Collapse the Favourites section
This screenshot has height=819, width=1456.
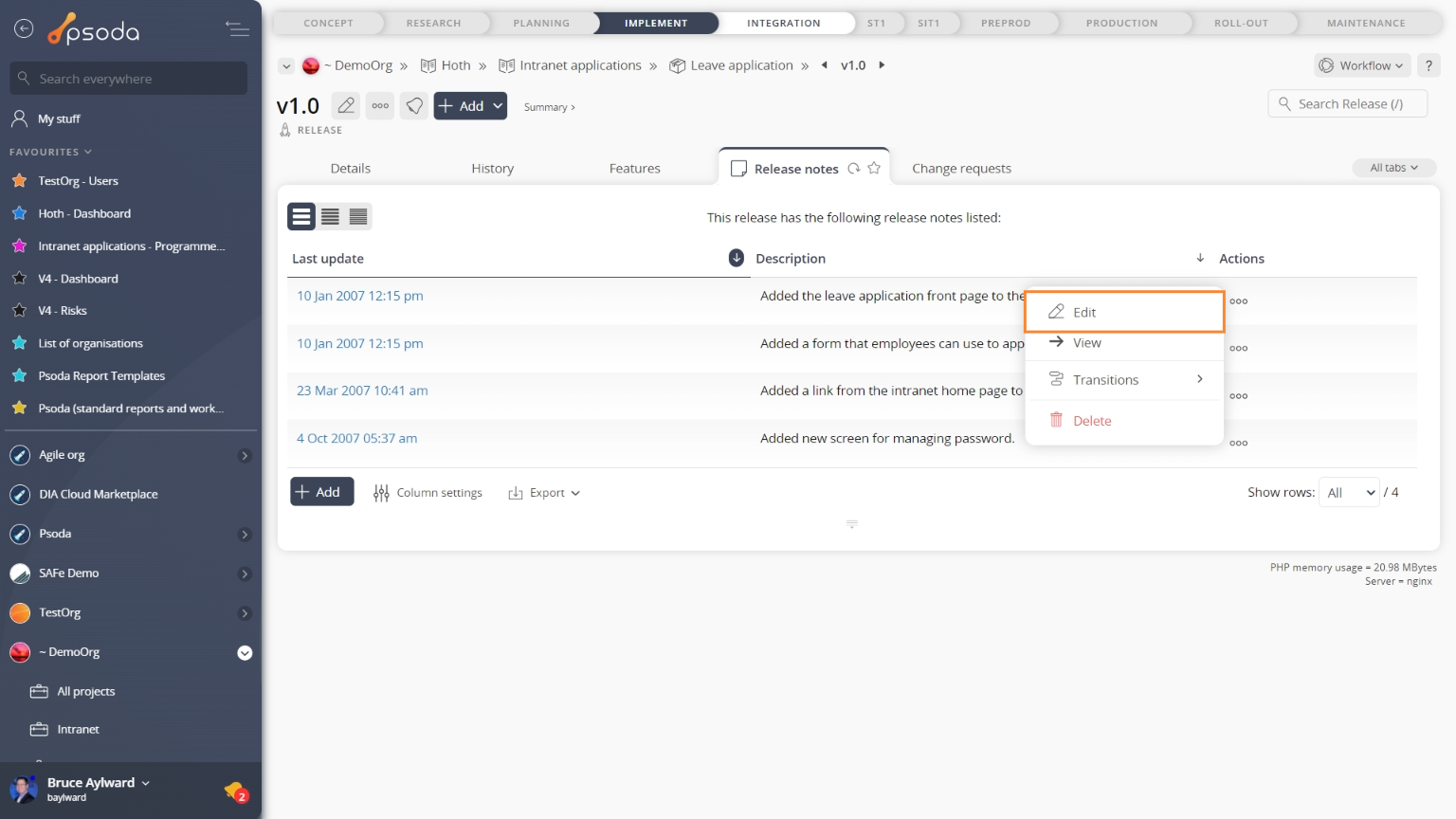(x=50, y=152)
